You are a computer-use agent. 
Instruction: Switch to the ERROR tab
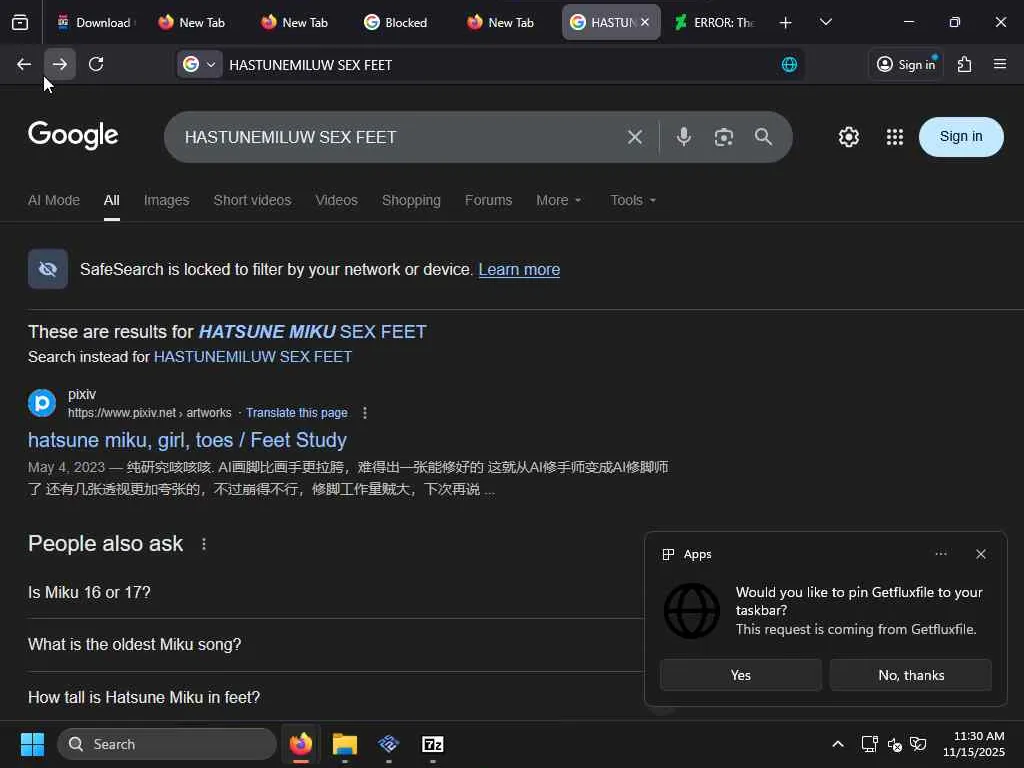[715, 23]
